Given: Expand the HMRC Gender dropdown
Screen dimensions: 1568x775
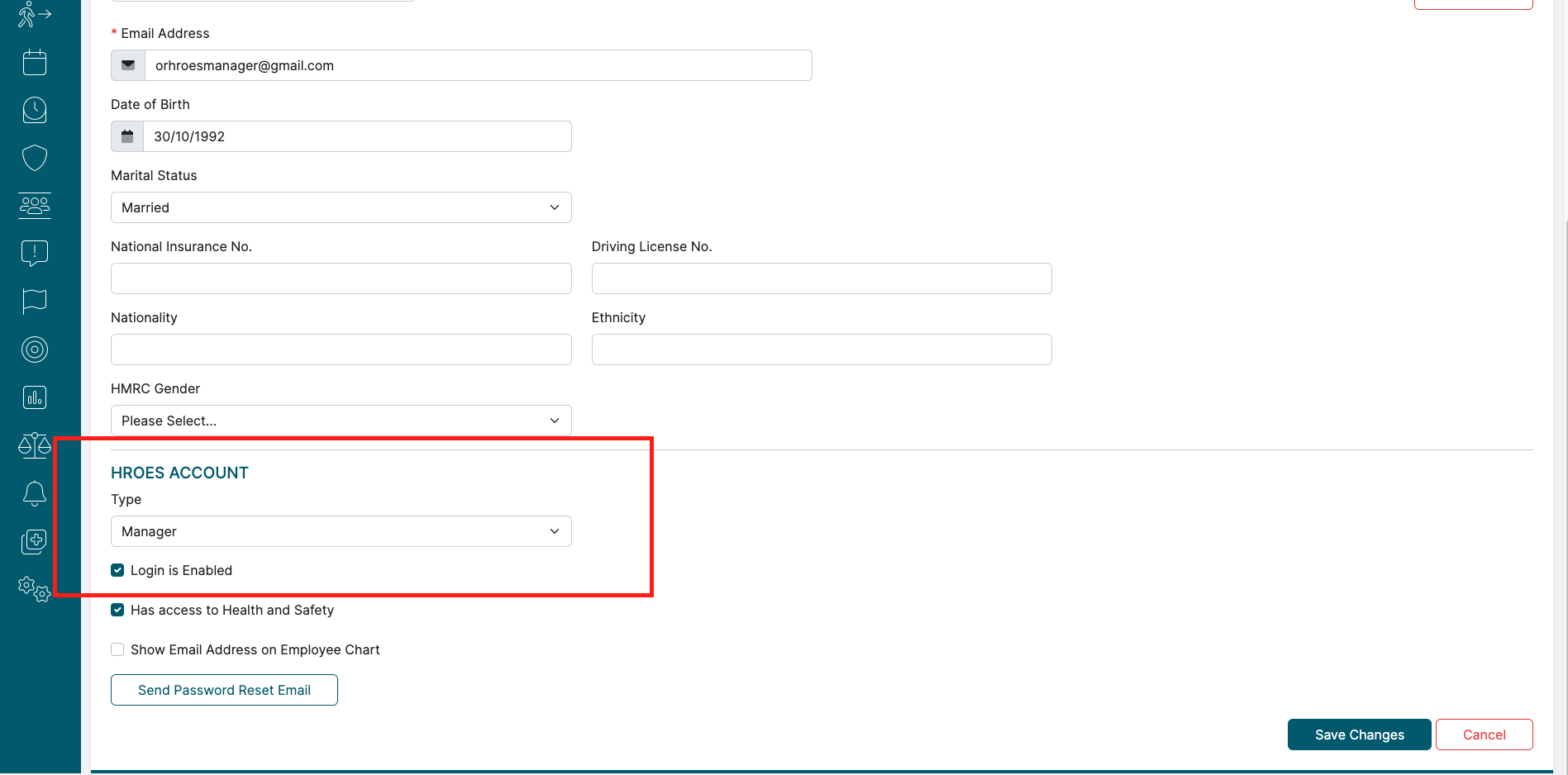Looking at the screenshot, I should pyautogui.click(x=341, y=421).
